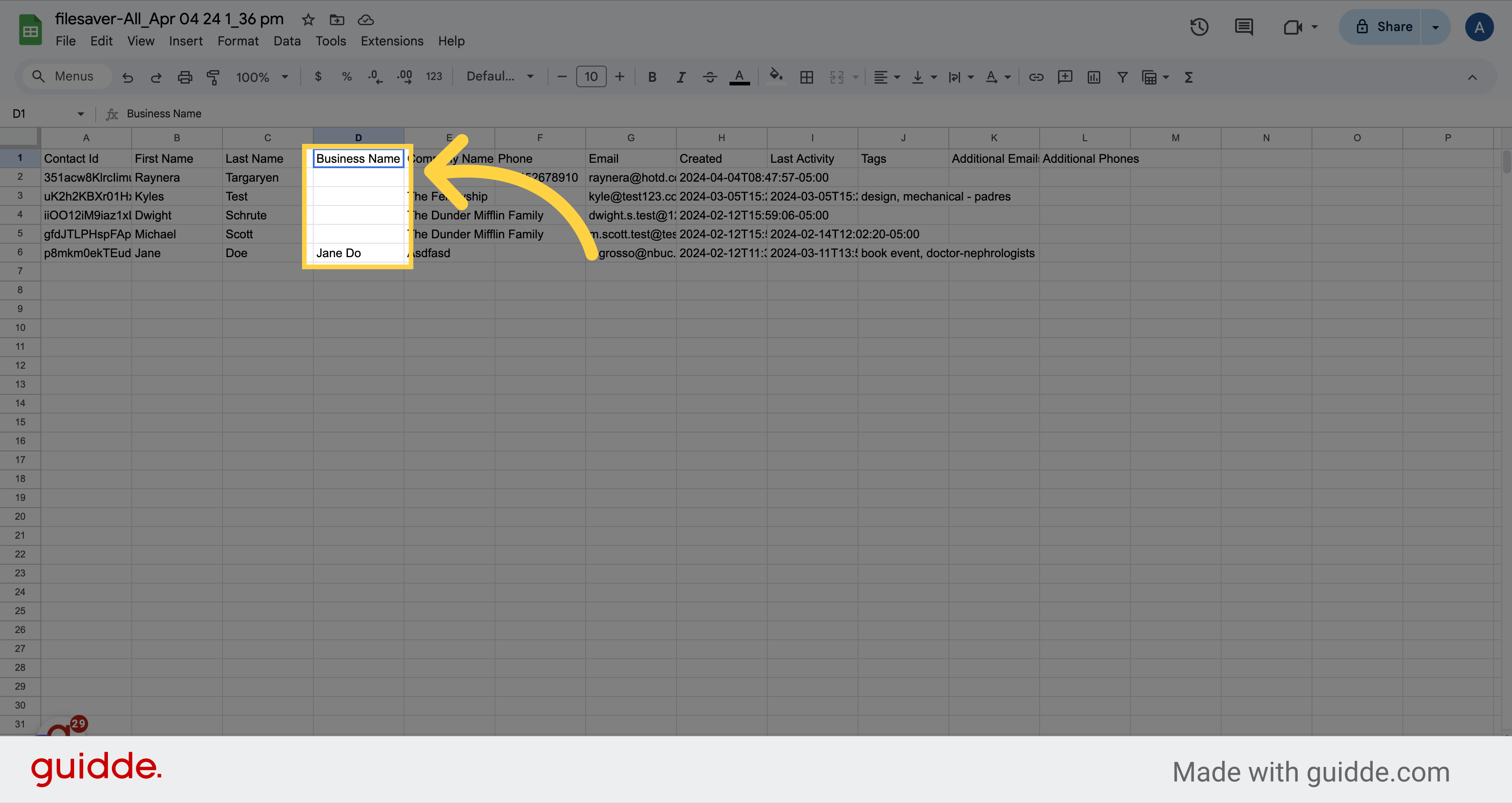1512x803 pixels.
Task: Decrease decimal places
Action: 375,77
